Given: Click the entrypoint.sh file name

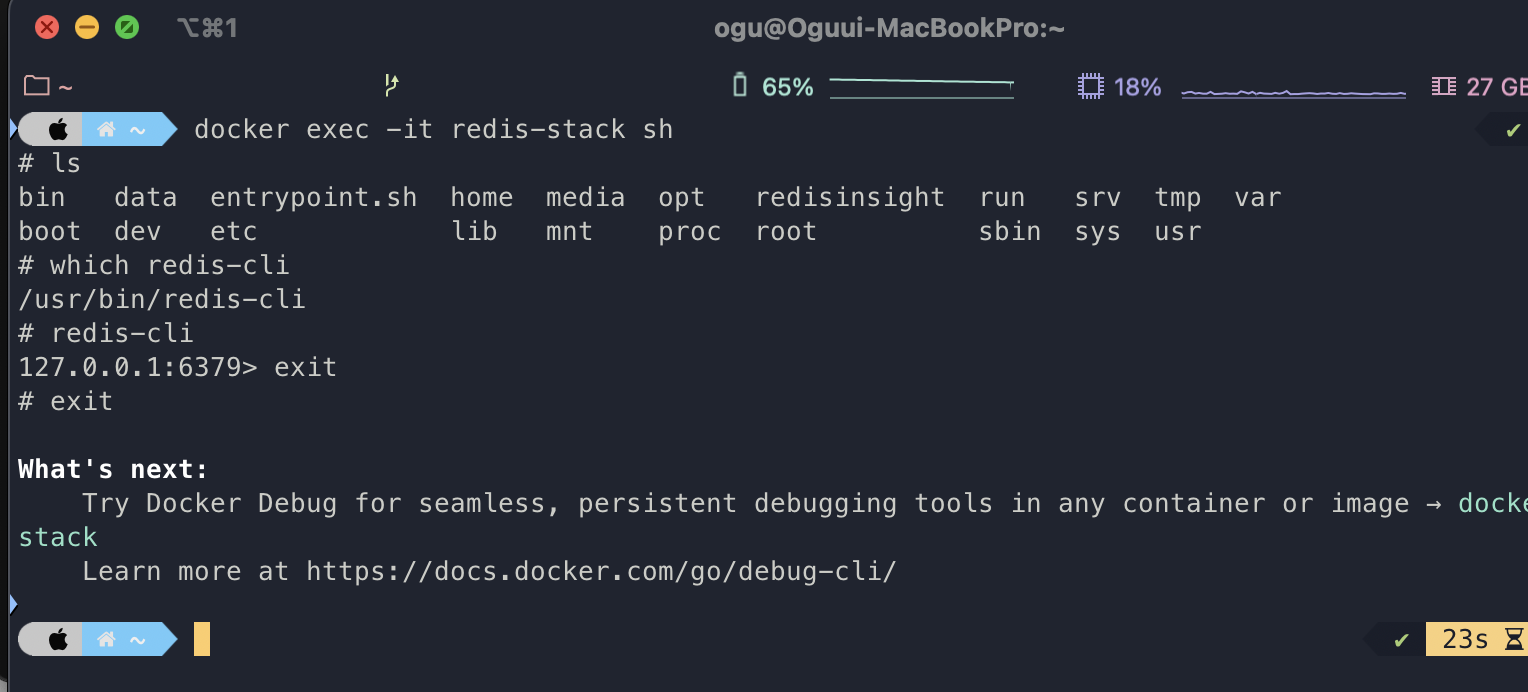Looking at the screenshot, I should click(x=314, y=198).
